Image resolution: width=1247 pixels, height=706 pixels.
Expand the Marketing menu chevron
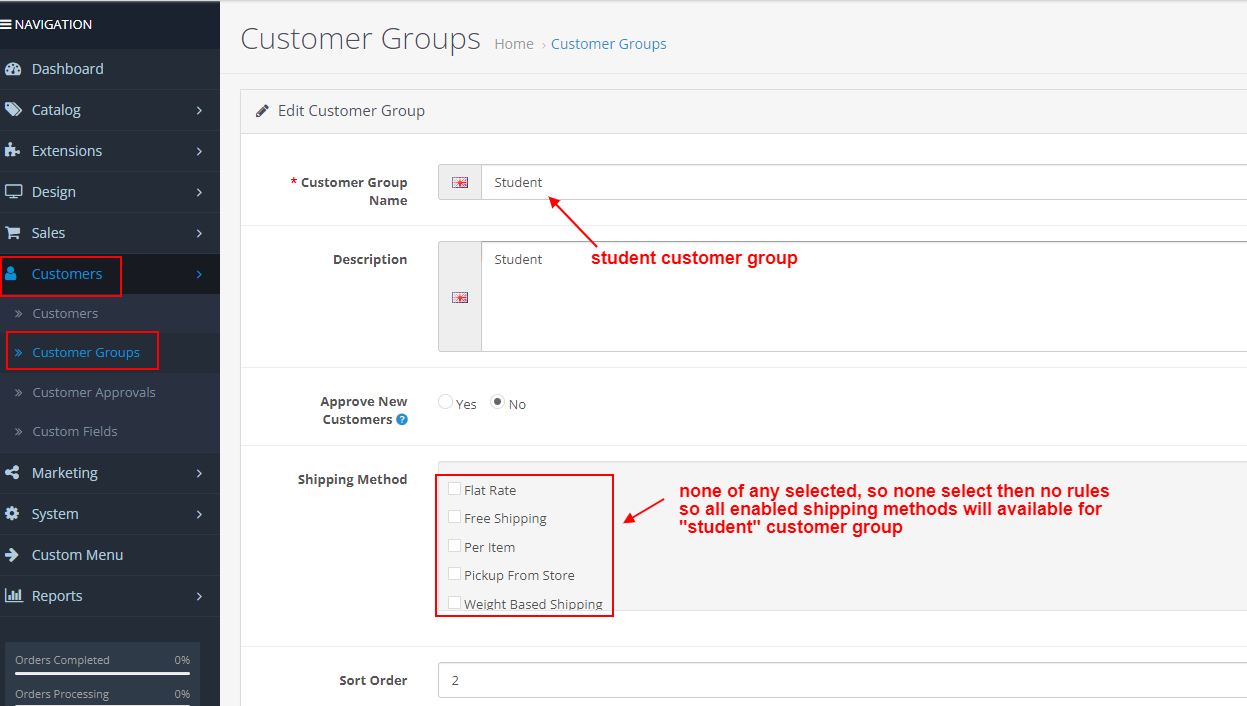click(199, 473)
